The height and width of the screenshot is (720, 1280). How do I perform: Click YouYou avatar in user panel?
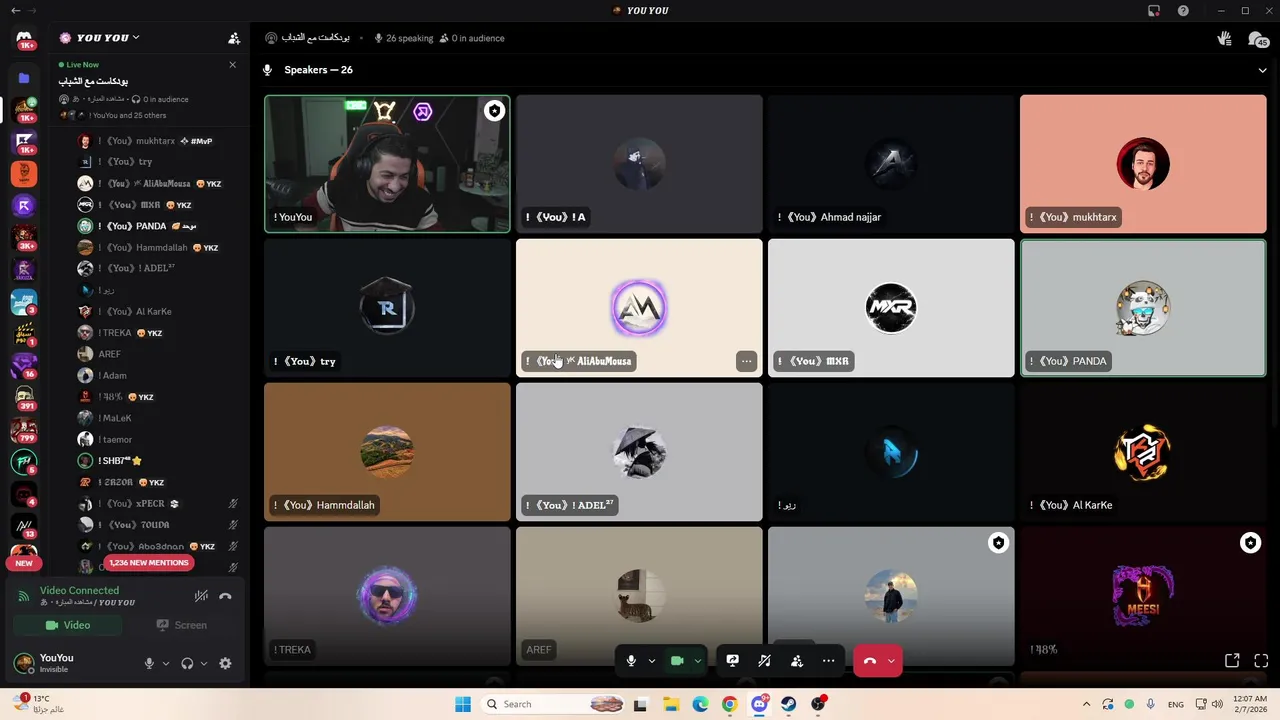[x=23, y=663]
